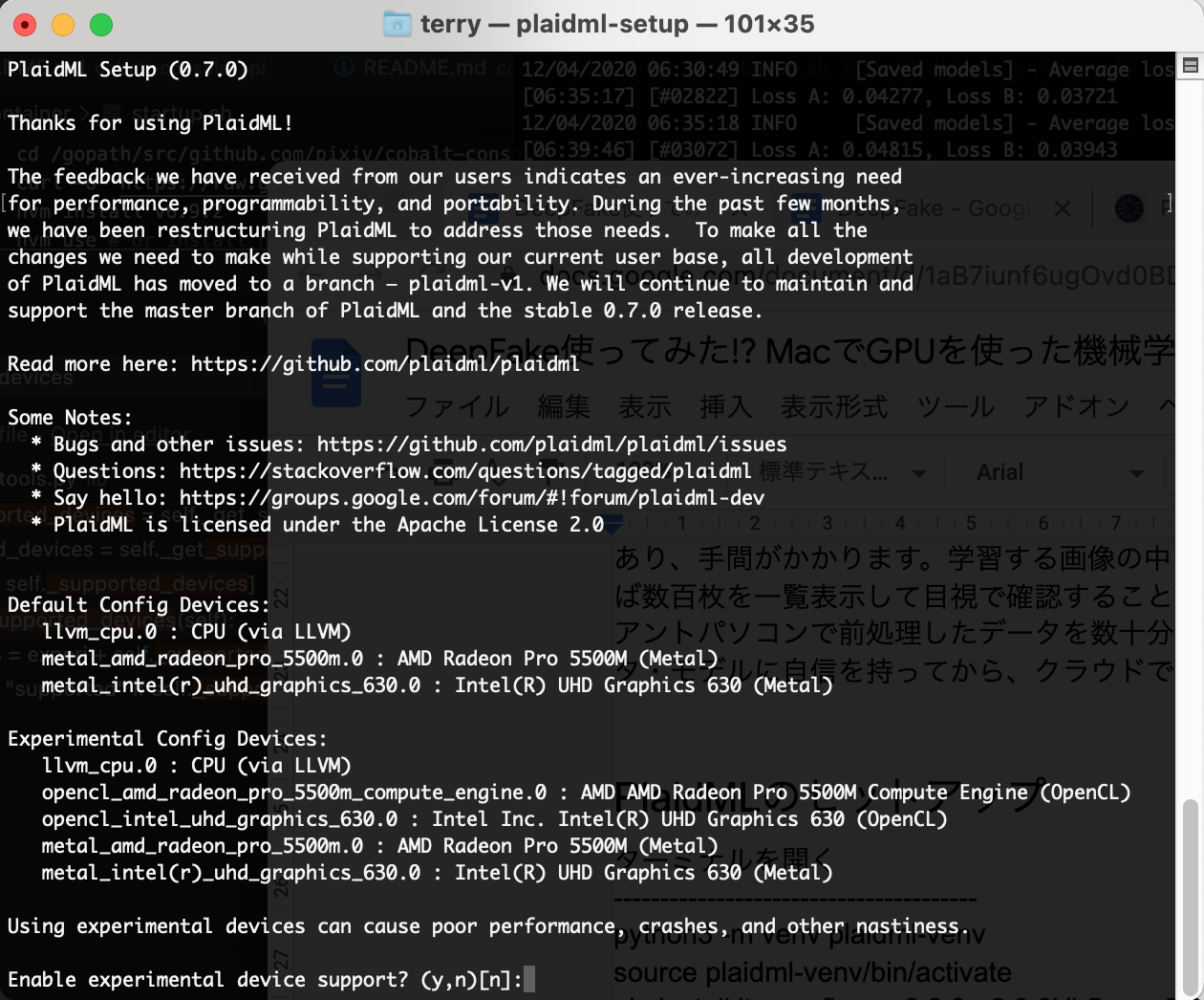Viewport: 1204px width, 1000px height.
Task: Close the plaidml-setup terminal window
Action: tap(25, 25)
